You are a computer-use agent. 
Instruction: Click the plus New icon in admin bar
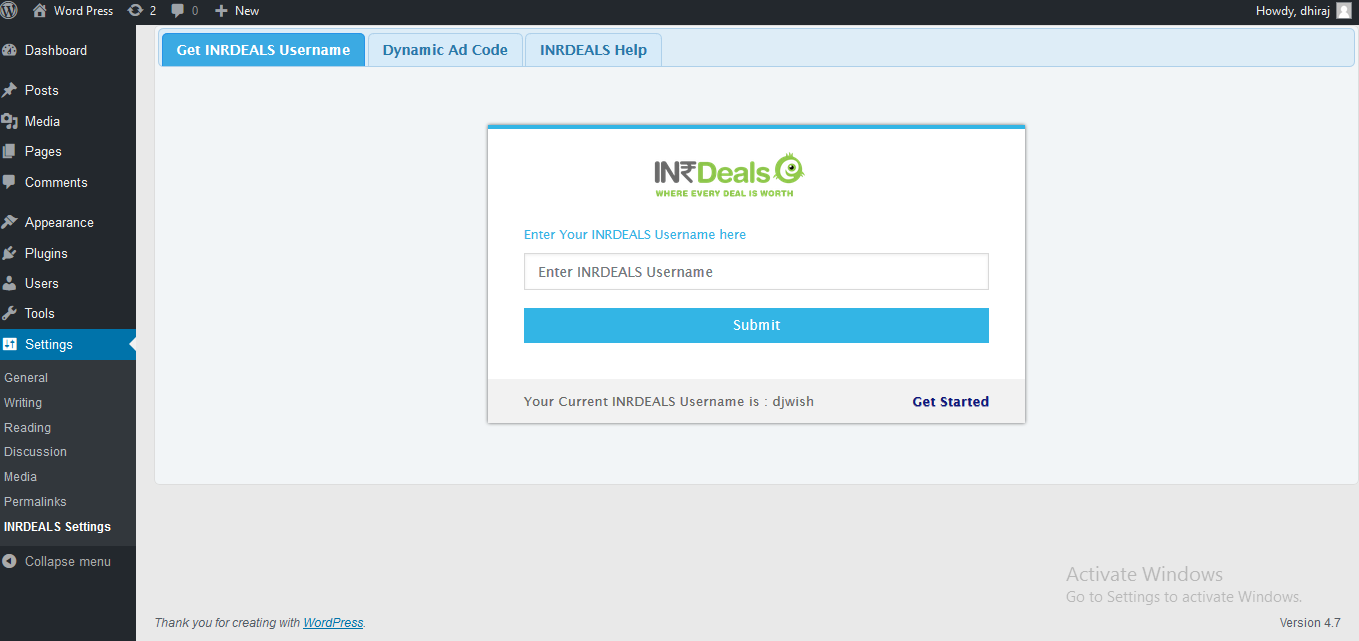(222, 11)
